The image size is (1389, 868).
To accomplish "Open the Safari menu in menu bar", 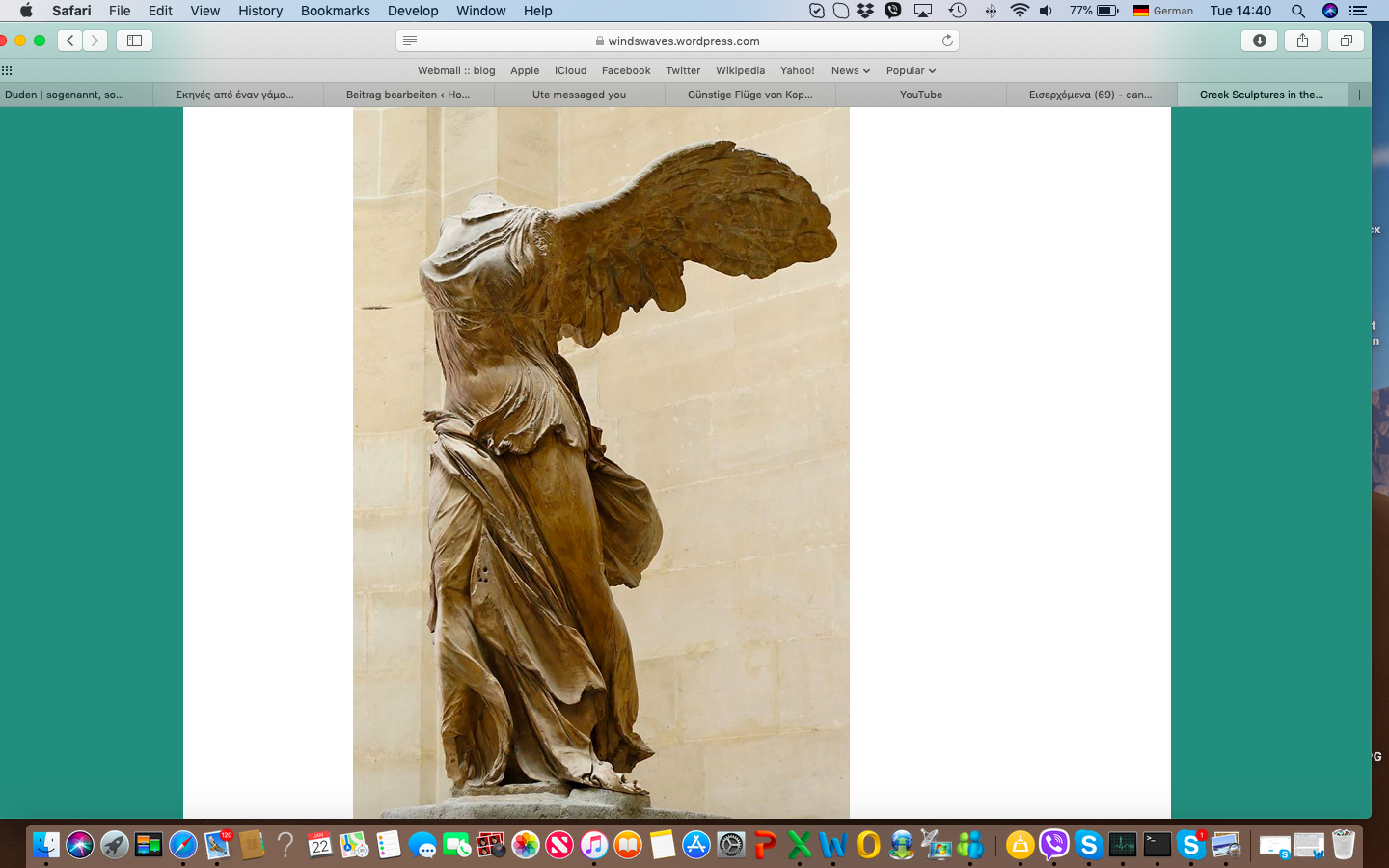I will click(71, 11).
